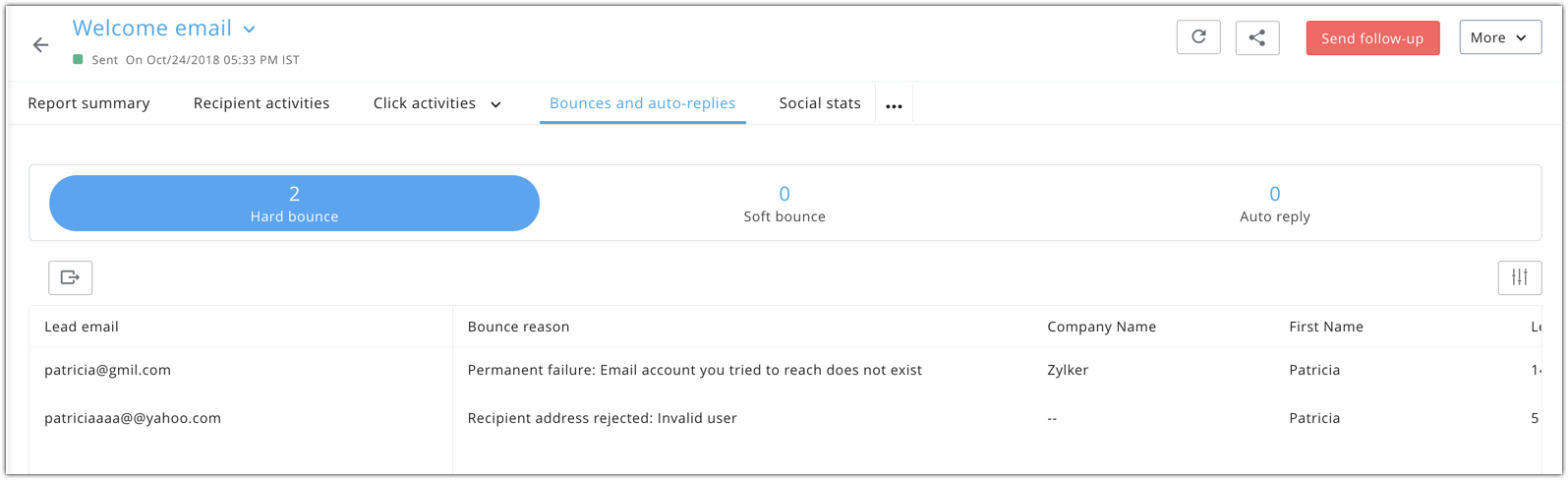
Task: Open the column customization settings icon
Action: tap(1519, 277)
